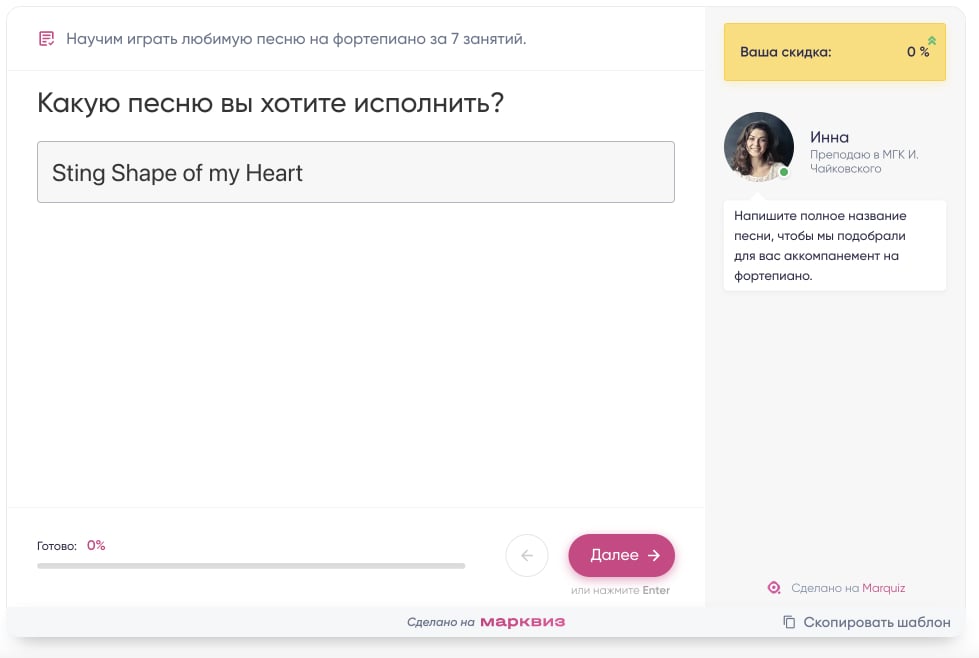This screenshot has height=658, width=979.
Task: Click the header text about 7 занятий
Action: click(x=296, y=39)
